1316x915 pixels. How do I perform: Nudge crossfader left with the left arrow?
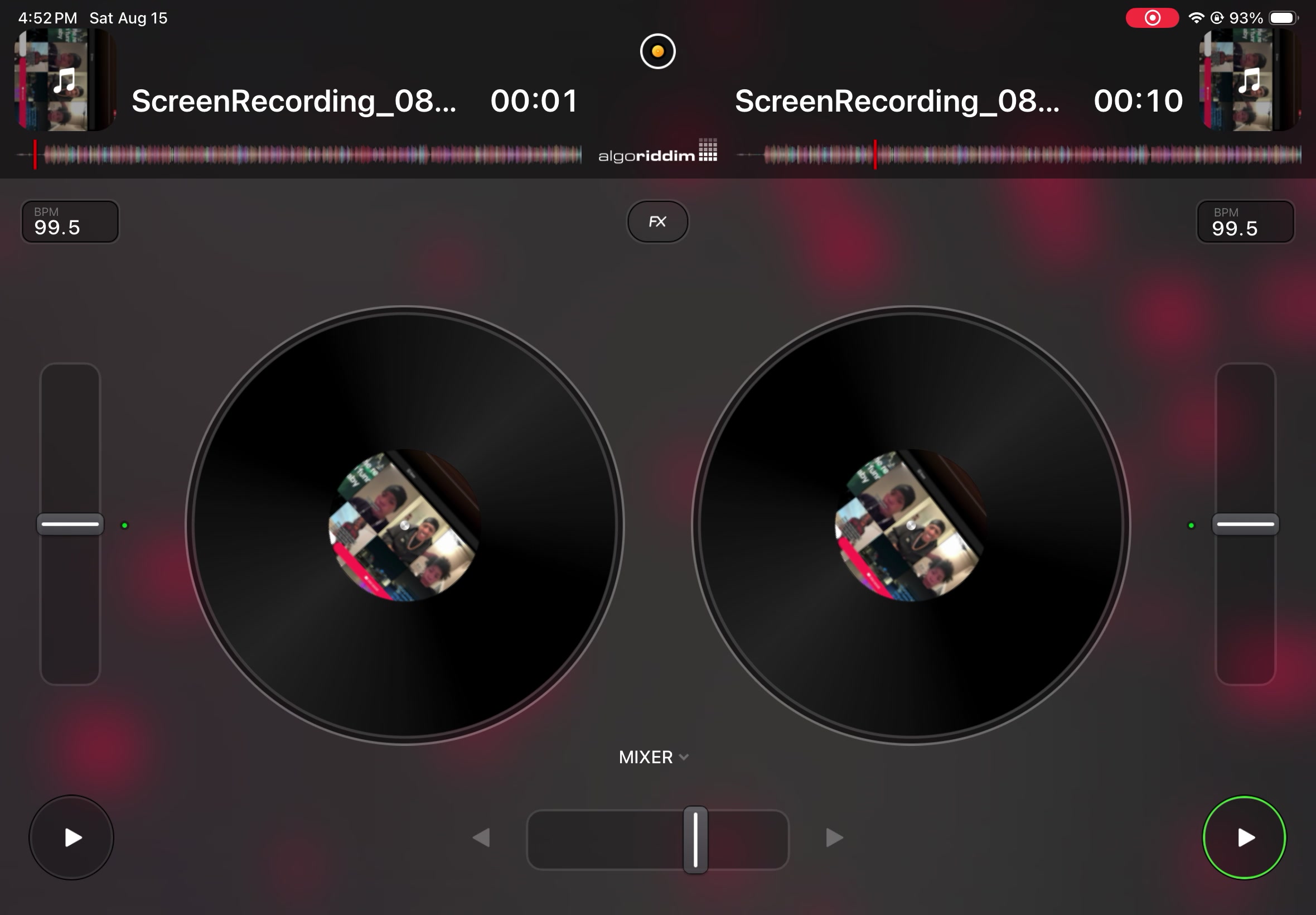481,837
